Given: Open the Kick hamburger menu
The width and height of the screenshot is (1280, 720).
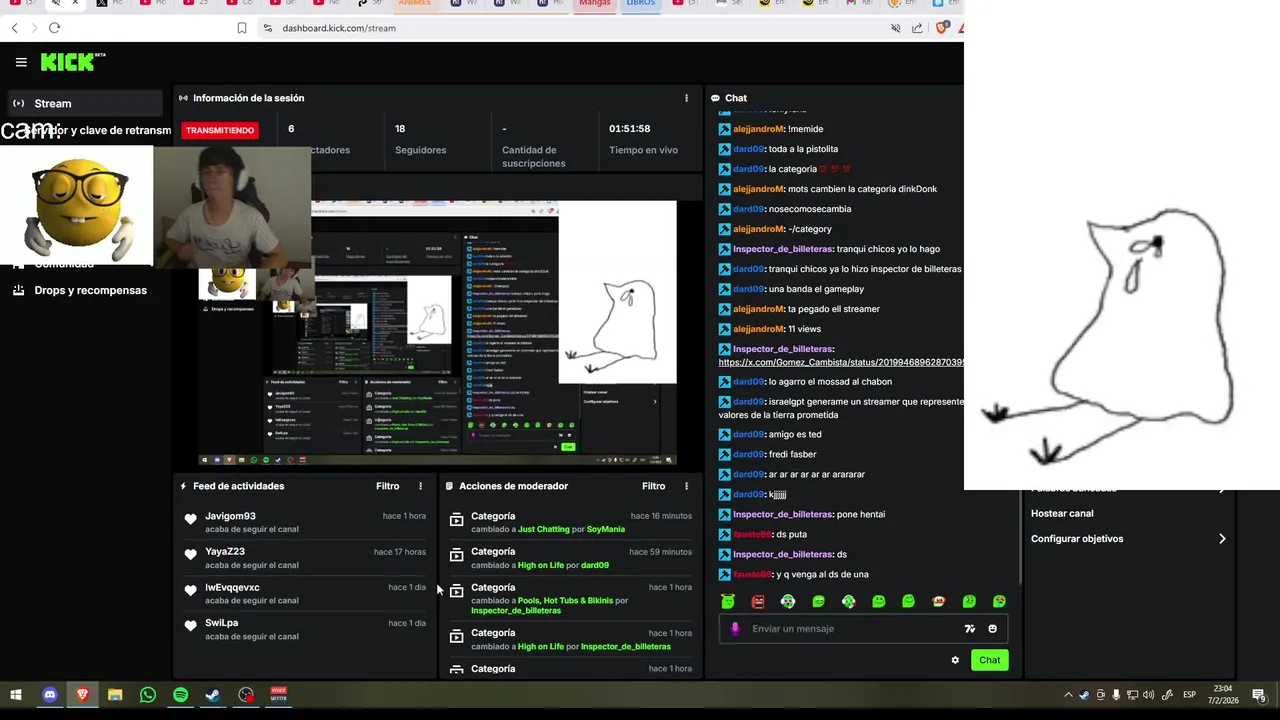Looking at the screenshot, I should pyautogui.click(x=21, y=62).
